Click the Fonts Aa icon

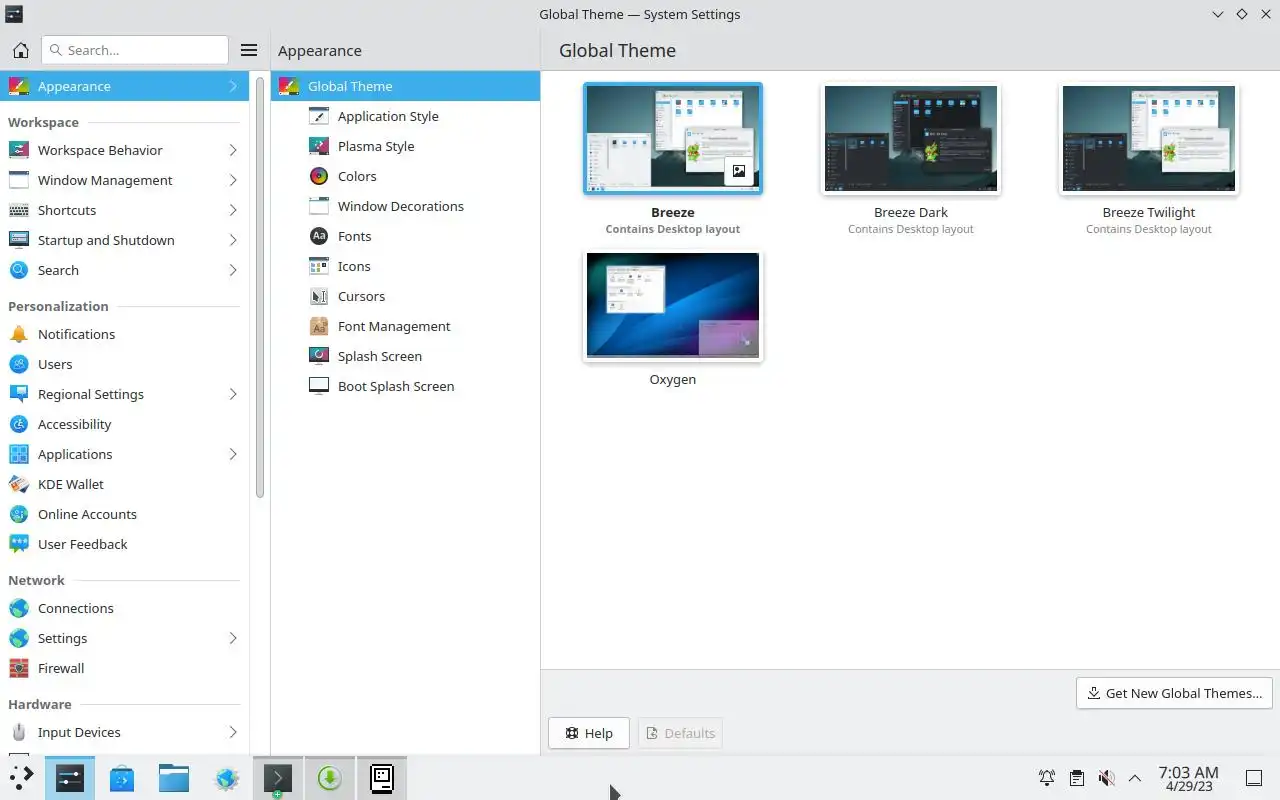[x=319, y=236]
